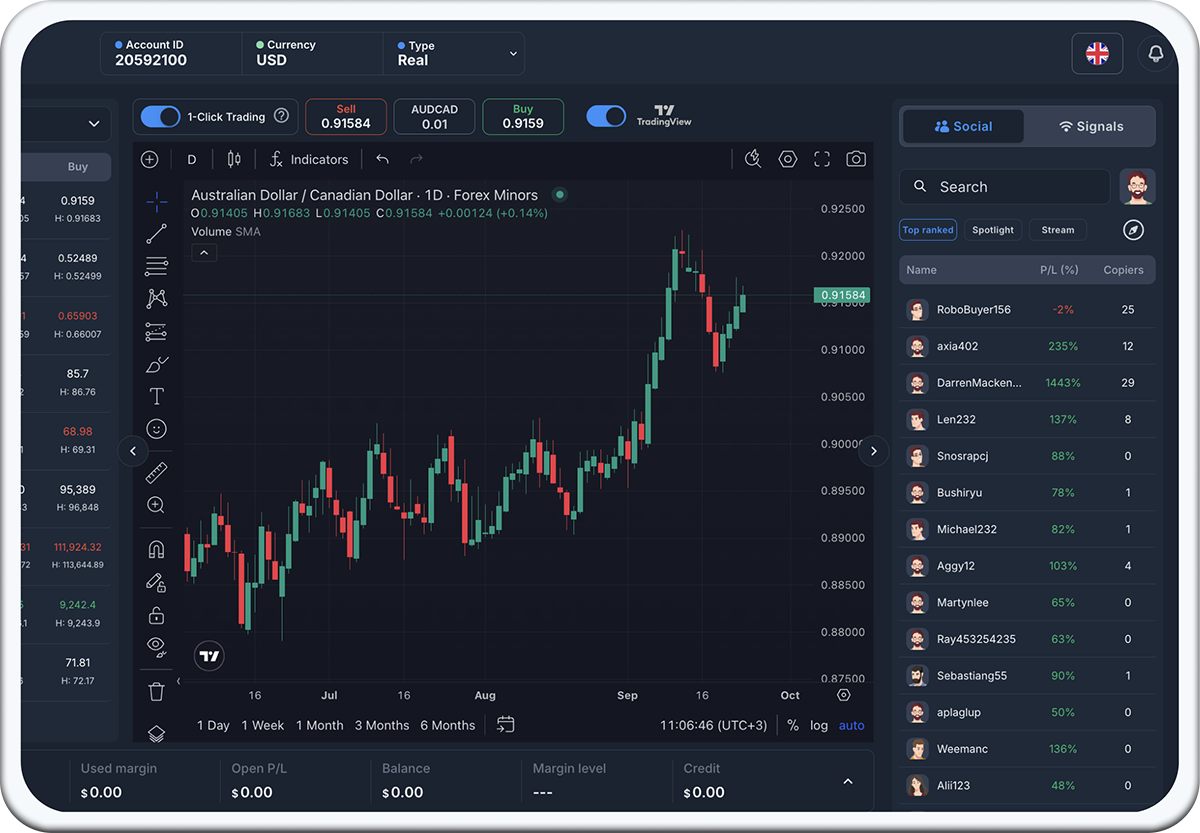Switch to the Signals tab
Viewport: 1200px width, 833px height.
pyautogui.click(x=1090, y=127)
